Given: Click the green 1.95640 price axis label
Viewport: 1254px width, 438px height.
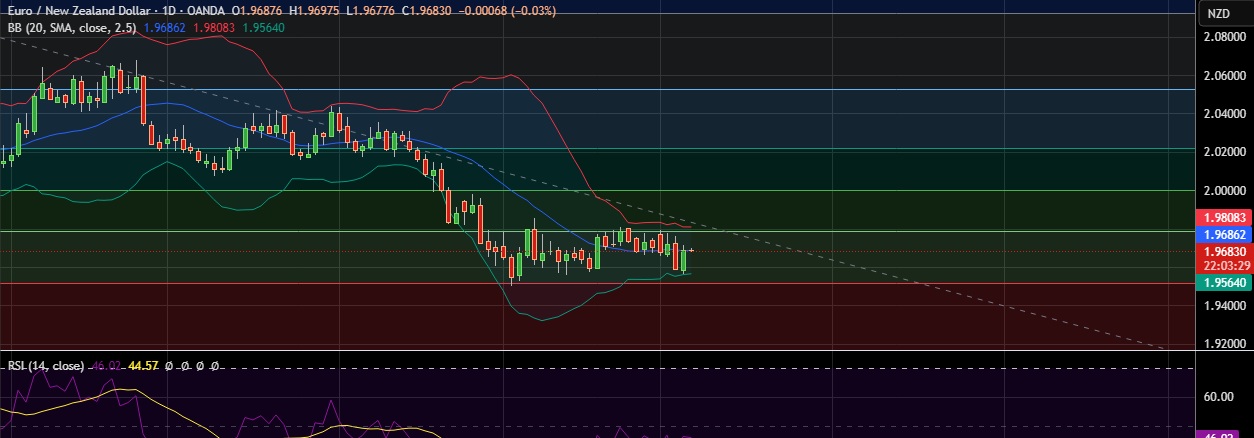Looking at the screenshot, I should click(1224, 284).
